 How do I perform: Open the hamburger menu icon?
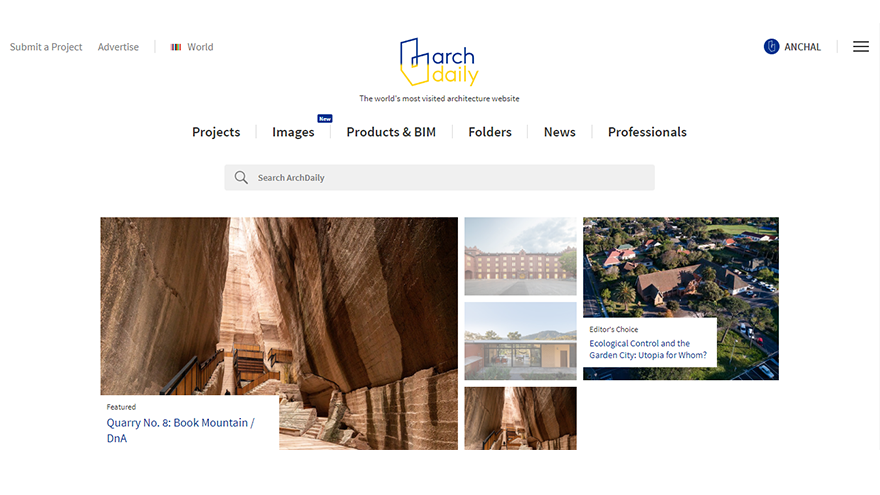(x=860, y=47)
